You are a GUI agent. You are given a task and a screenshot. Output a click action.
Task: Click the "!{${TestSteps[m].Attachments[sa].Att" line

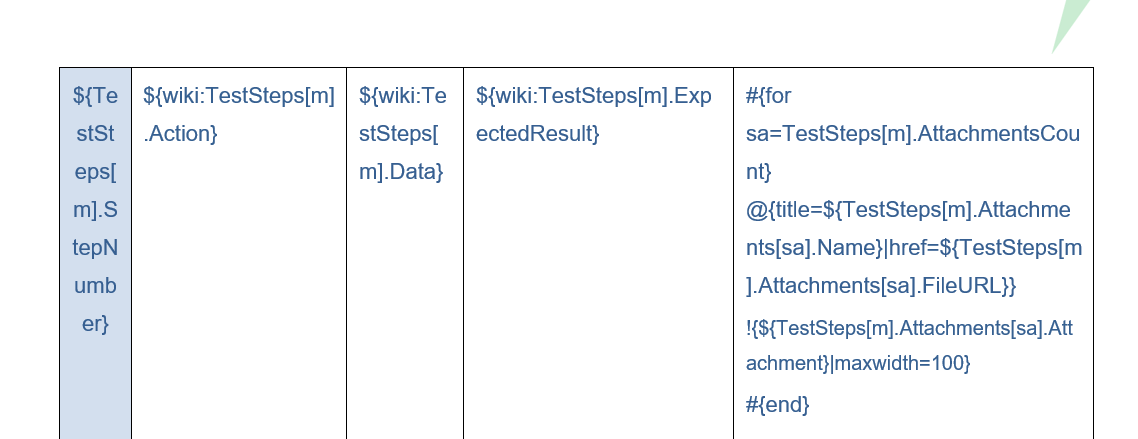click(x=909, y=328)
